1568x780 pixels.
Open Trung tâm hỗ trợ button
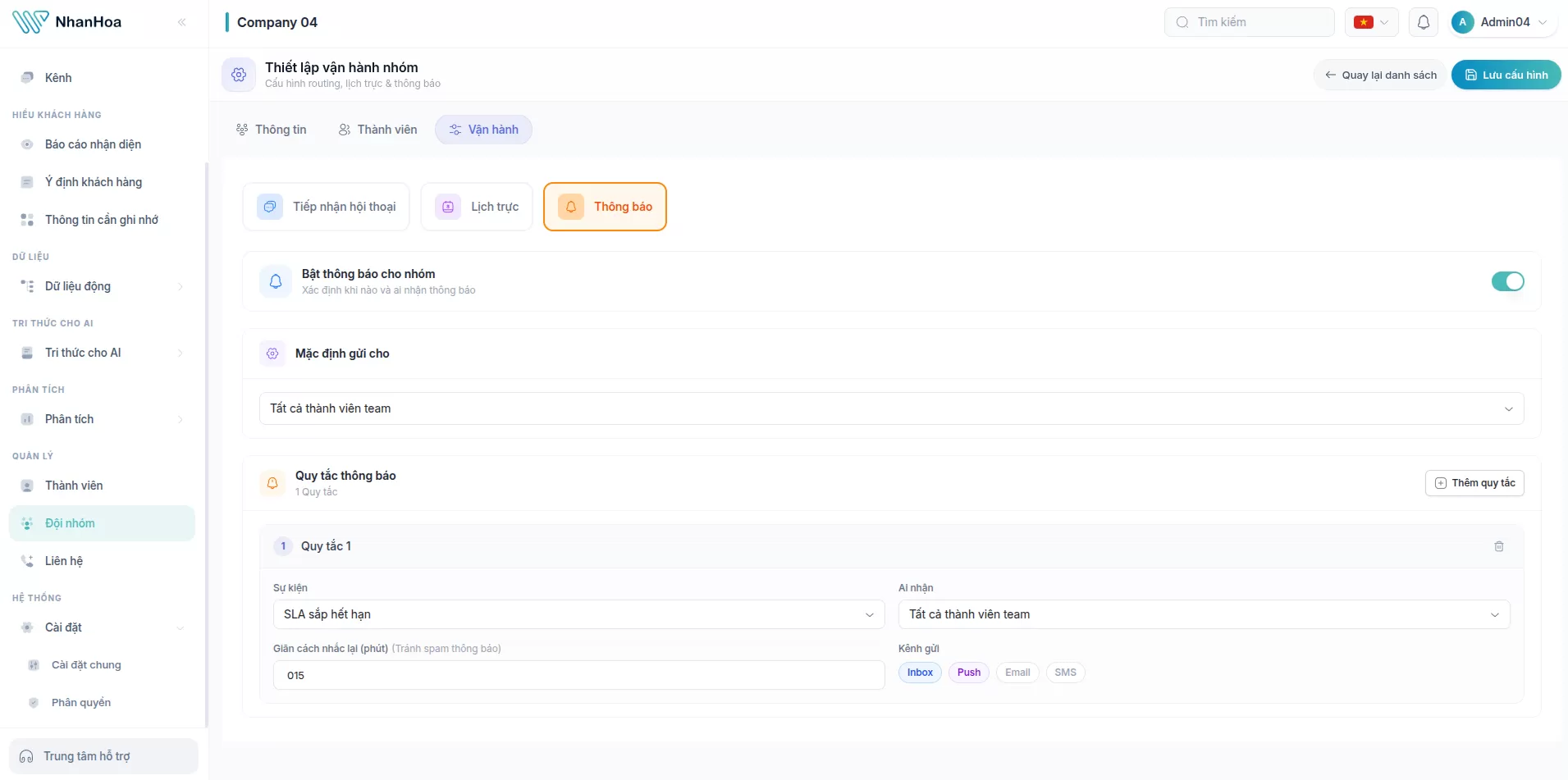point(103,756)
